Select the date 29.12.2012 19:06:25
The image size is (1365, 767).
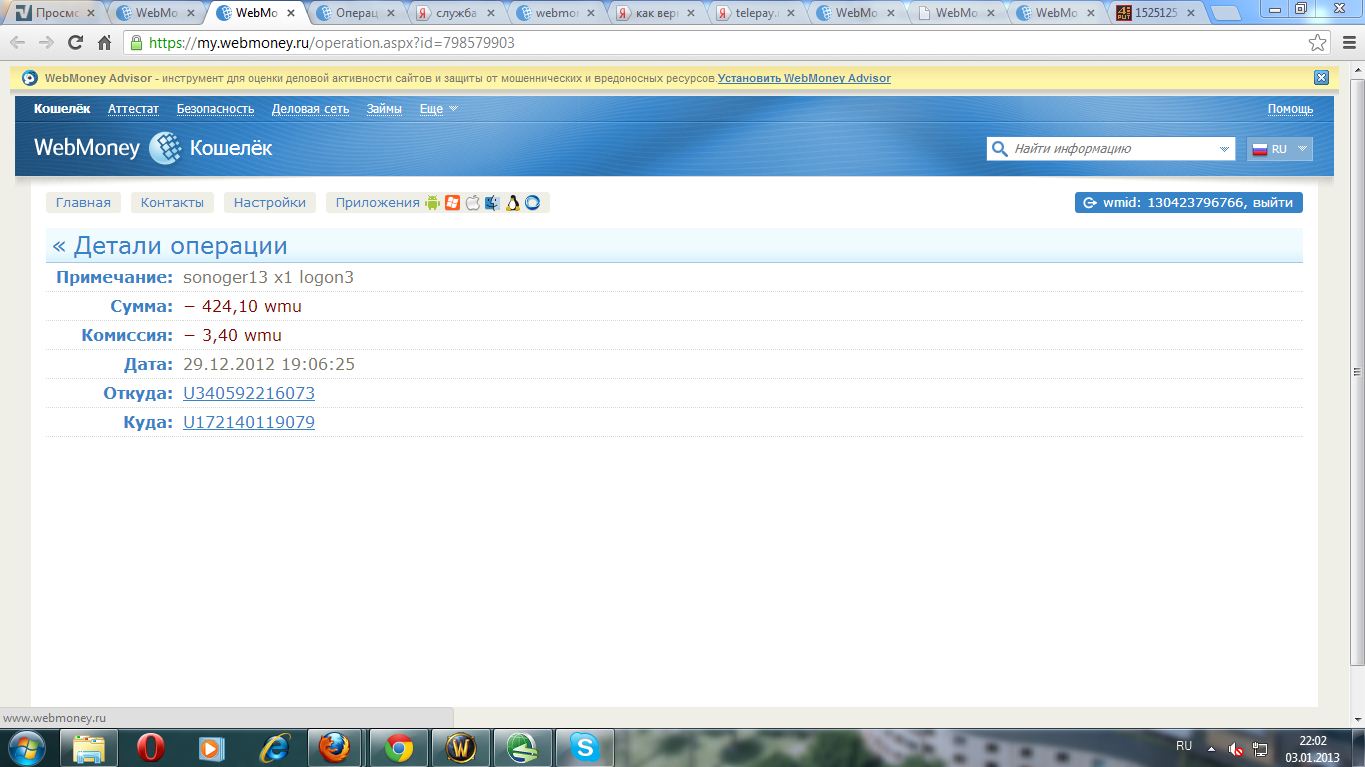click(x=269, y=364)
